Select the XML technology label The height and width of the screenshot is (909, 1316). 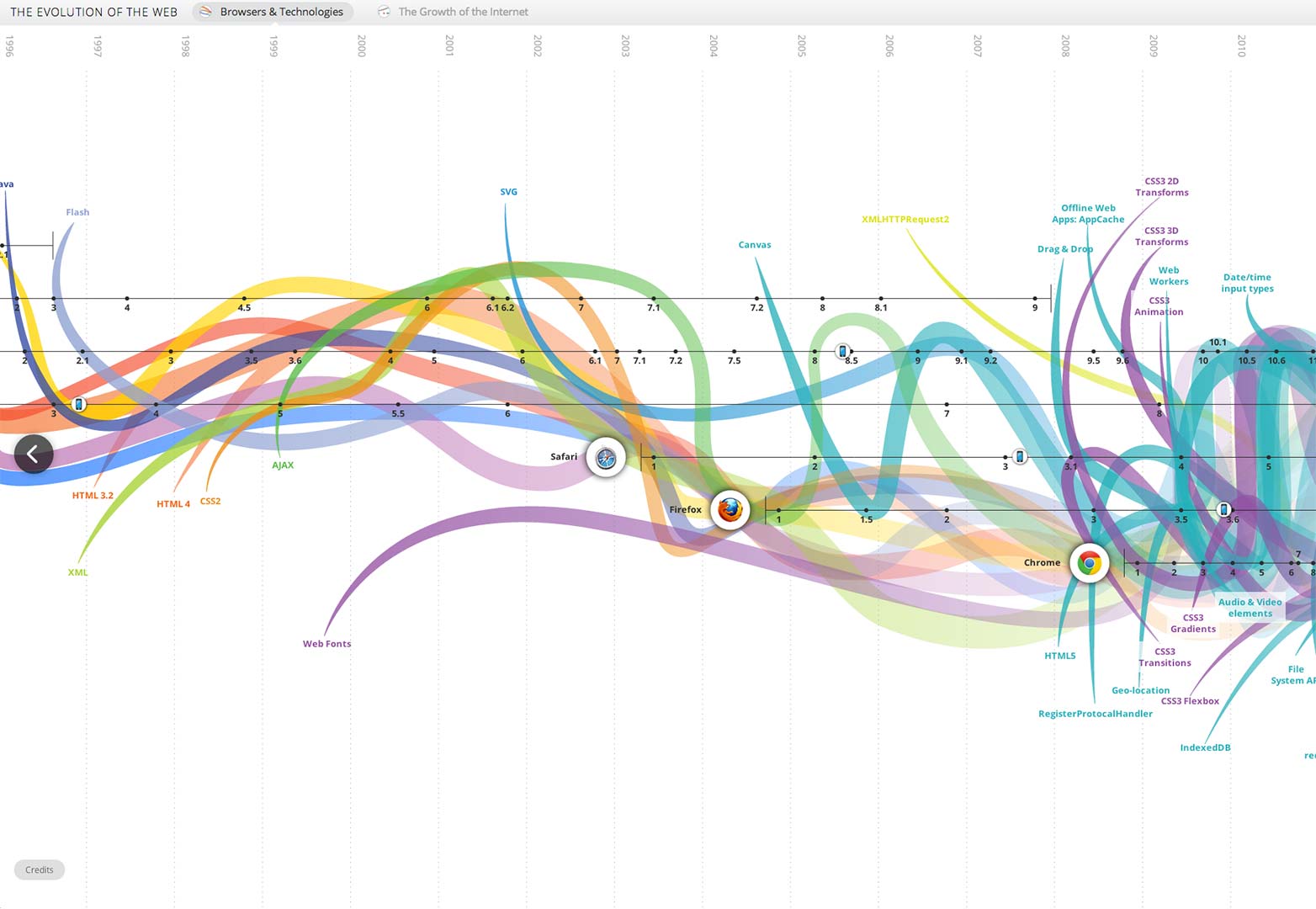[77, 572]
